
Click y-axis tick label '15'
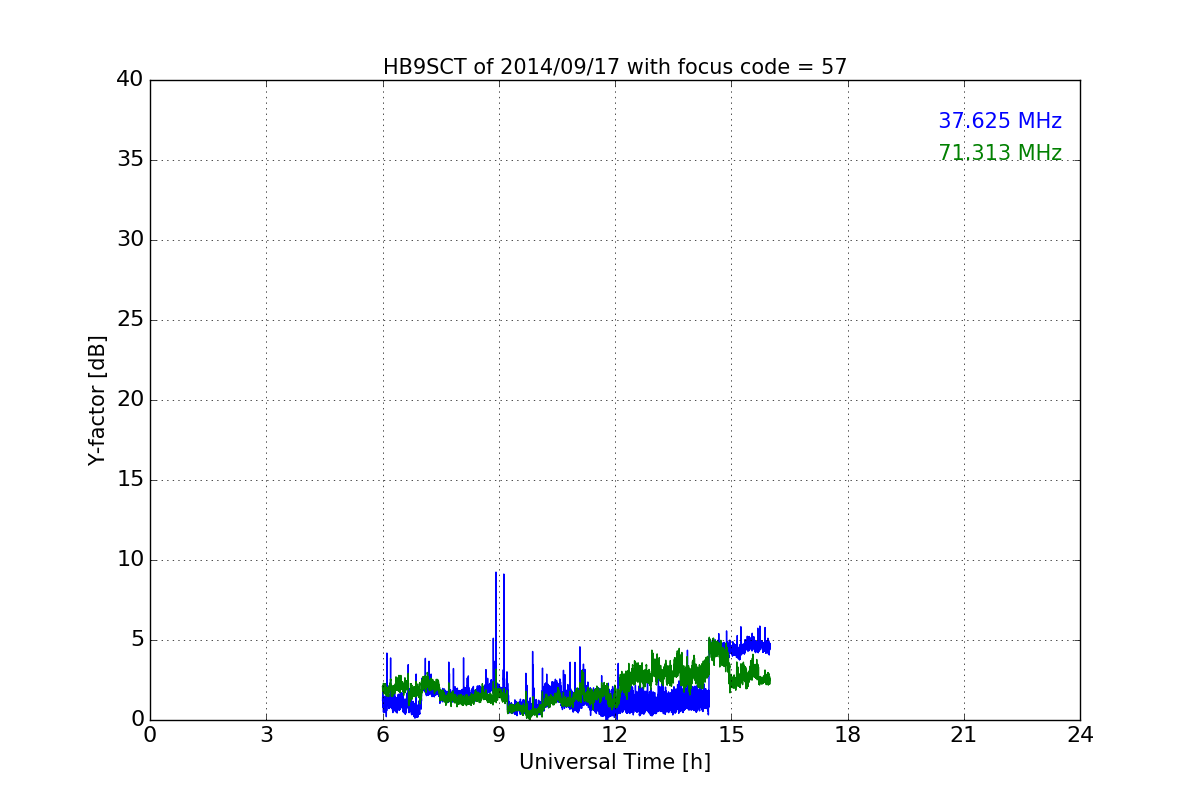(x=130, y=480)
